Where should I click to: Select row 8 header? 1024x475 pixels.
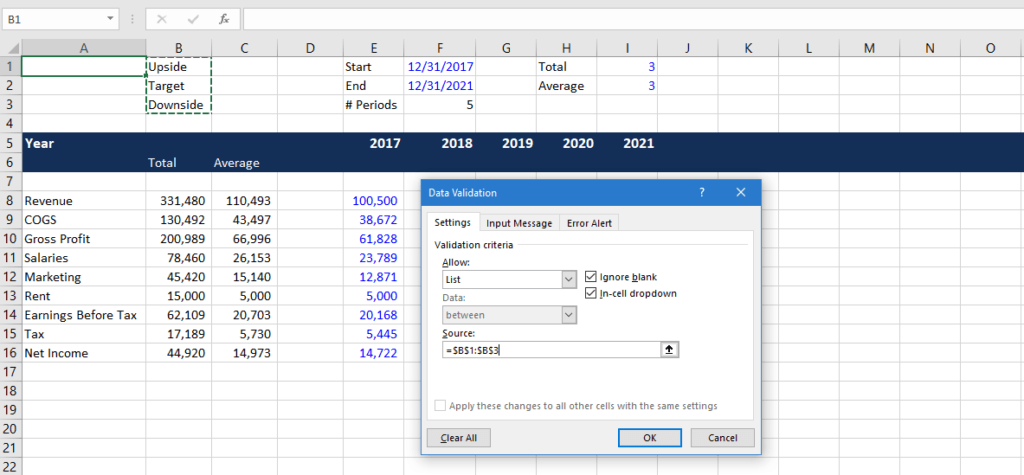pyautogui.click(x=11, y=201)
